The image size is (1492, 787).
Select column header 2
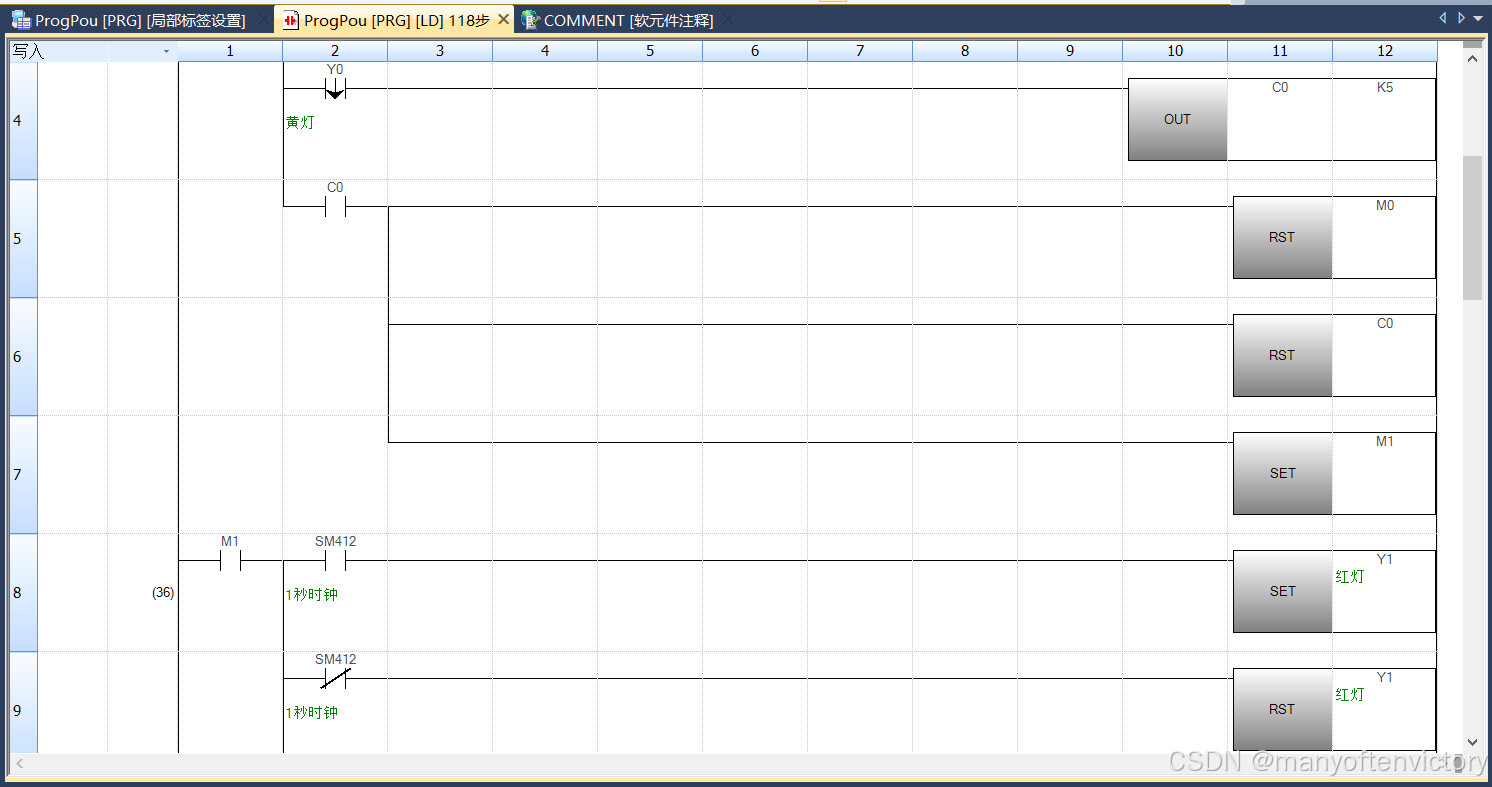coord(335,51)
